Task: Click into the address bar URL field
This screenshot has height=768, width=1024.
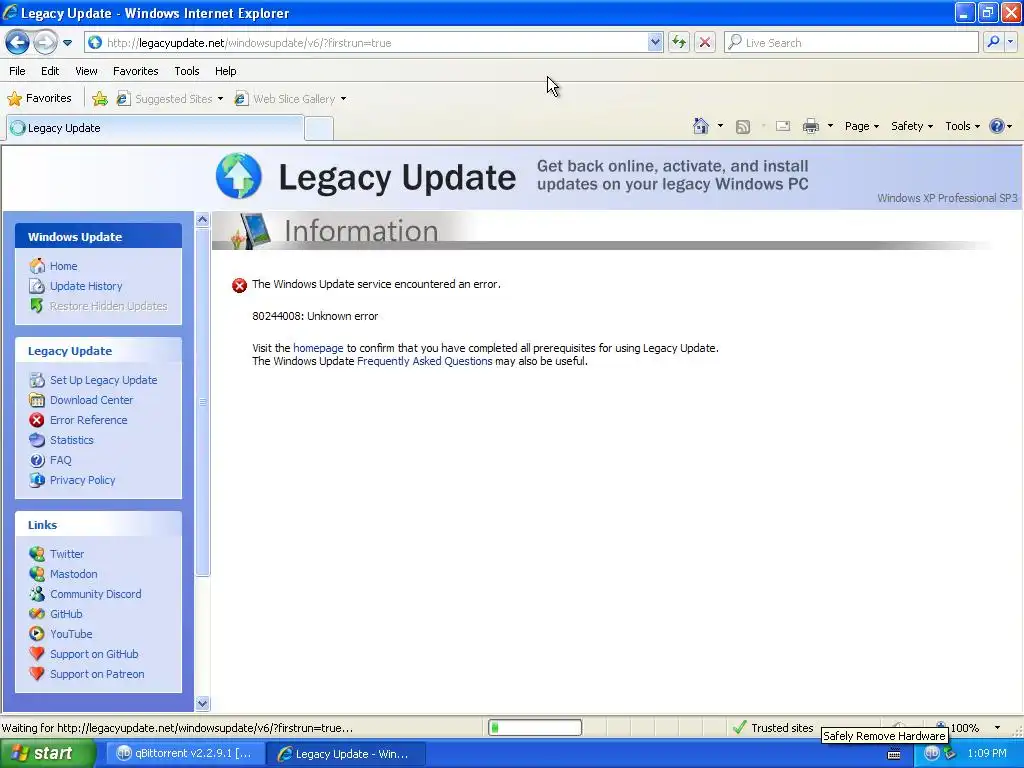Action: coord(376,43)
